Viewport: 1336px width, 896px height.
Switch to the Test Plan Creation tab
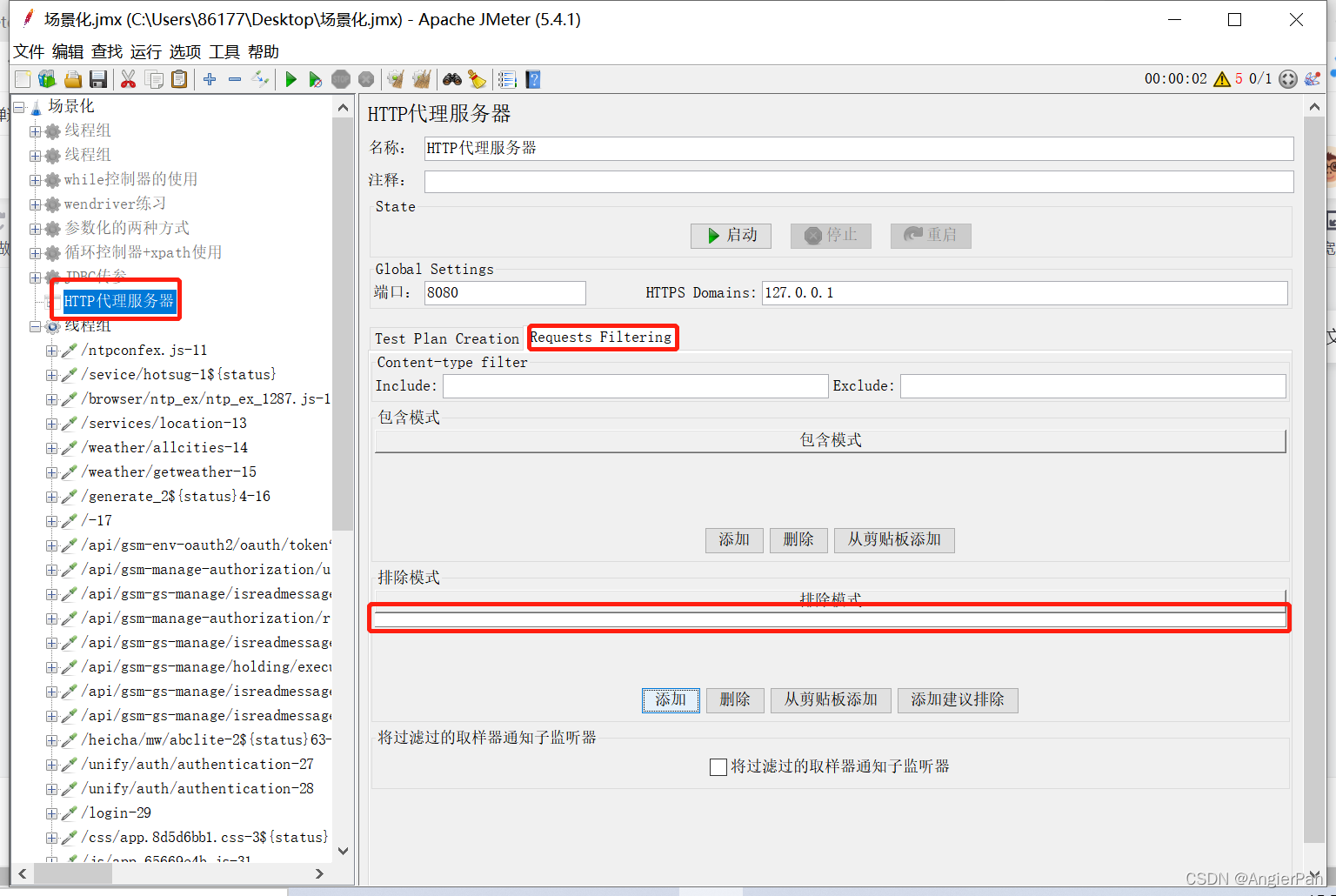point(447,338)
